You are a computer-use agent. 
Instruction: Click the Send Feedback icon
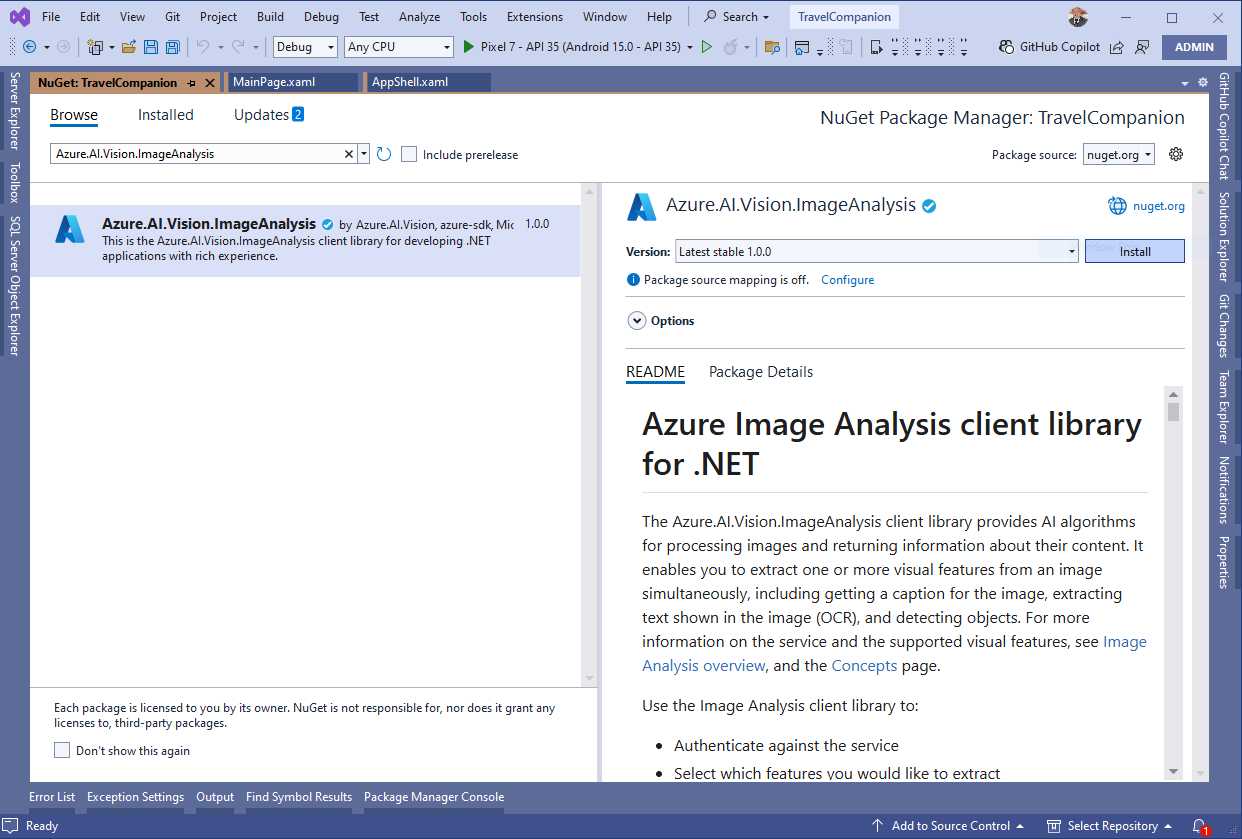click(1142, 47)
